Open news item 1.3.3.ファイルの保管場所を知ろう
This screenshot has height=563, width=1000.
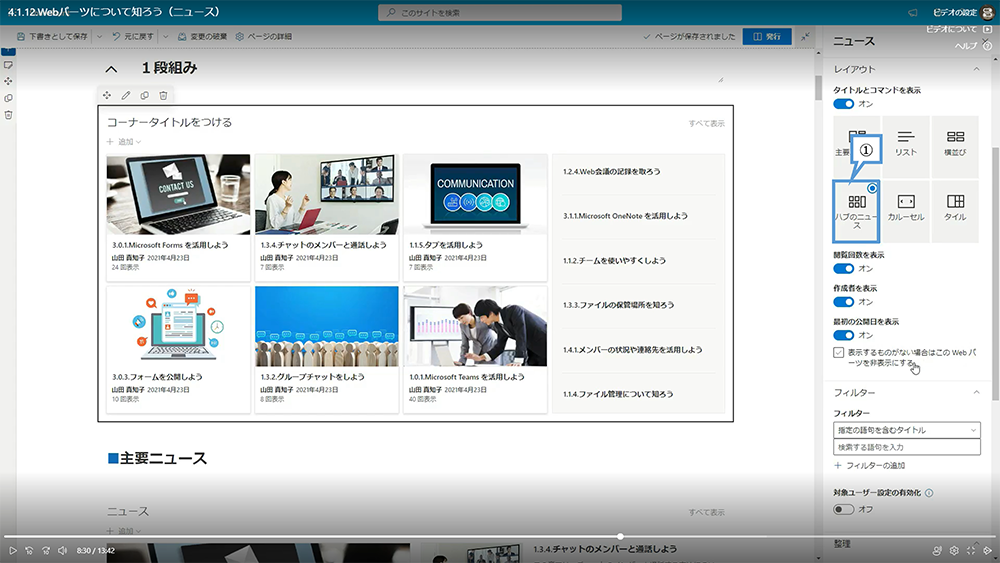pos(618,305)
